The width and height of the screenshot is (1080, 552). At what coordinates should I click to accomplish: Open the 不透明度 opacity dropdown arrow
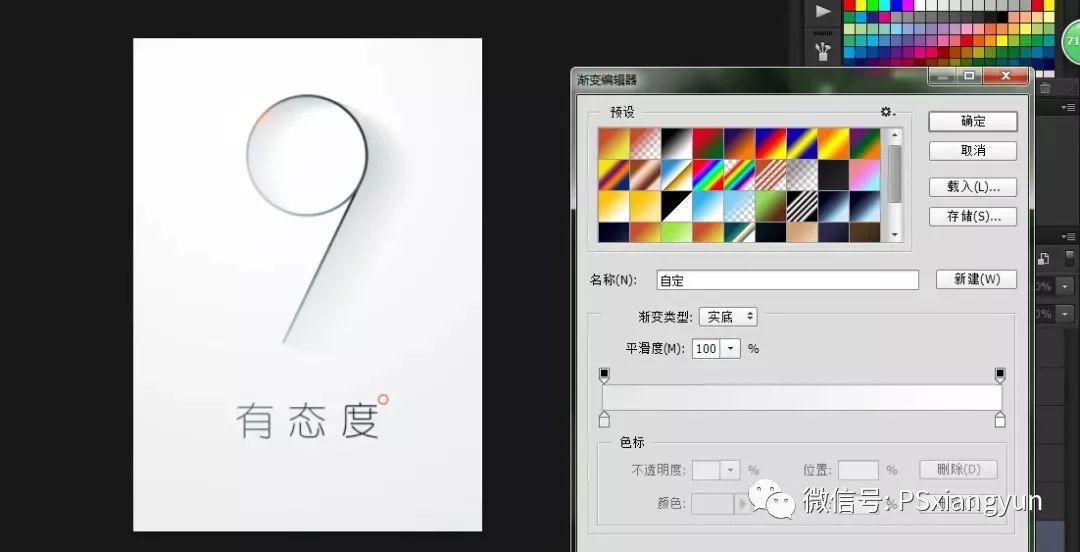click(x=730, y=470)
